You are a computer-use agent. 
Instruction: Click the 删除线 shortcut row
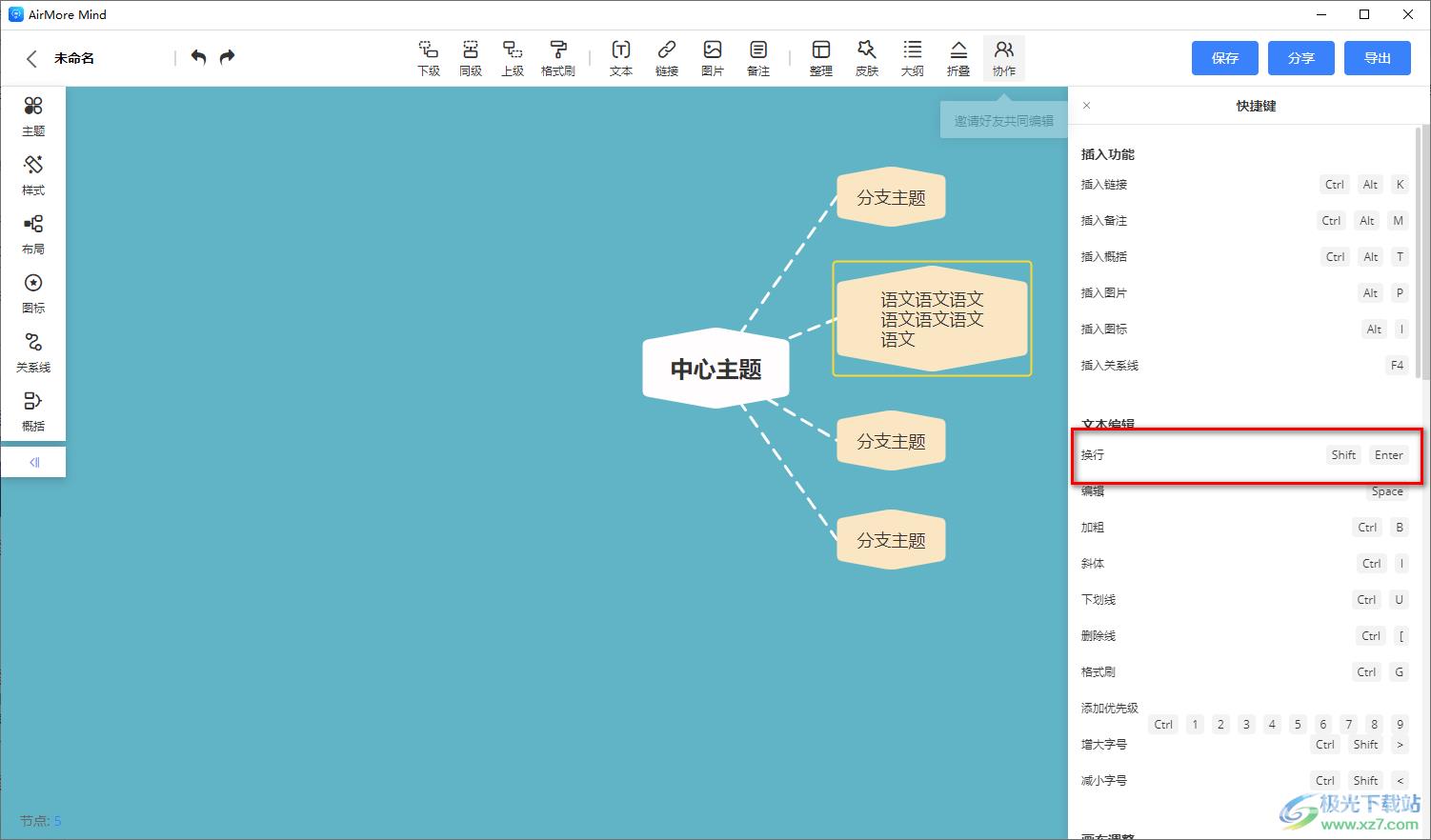tap(1244, 636)
